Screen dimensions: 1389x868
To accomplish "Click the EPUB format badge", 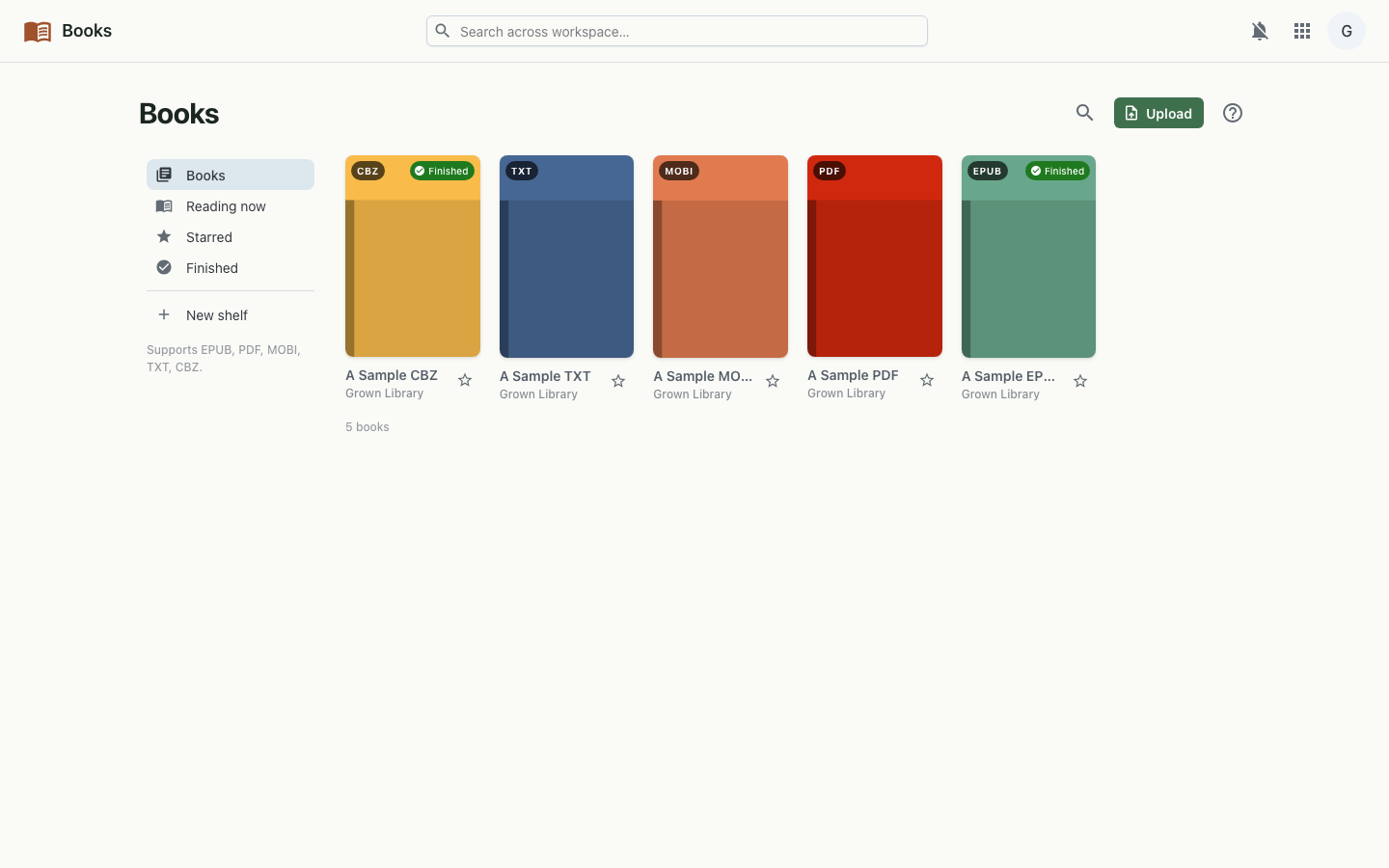I will coord(988,171).
